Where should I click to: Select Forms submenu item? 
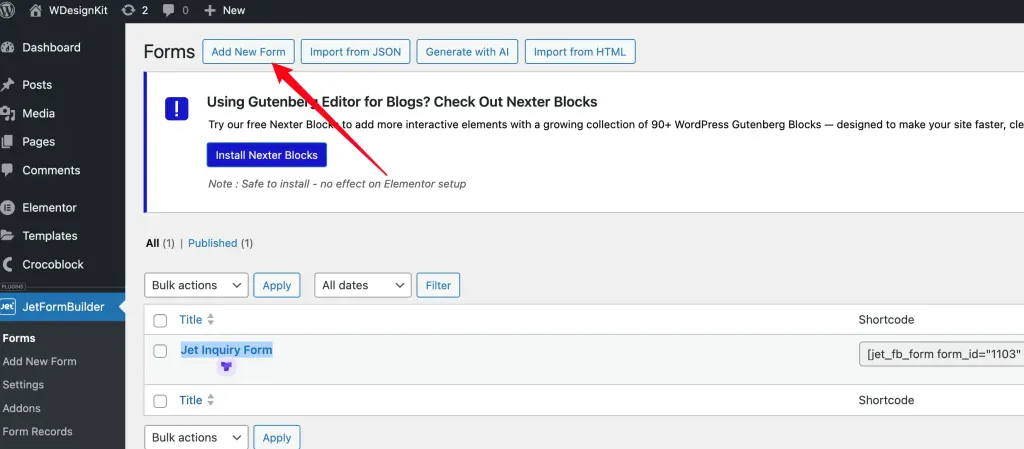(x=19, y=338)
